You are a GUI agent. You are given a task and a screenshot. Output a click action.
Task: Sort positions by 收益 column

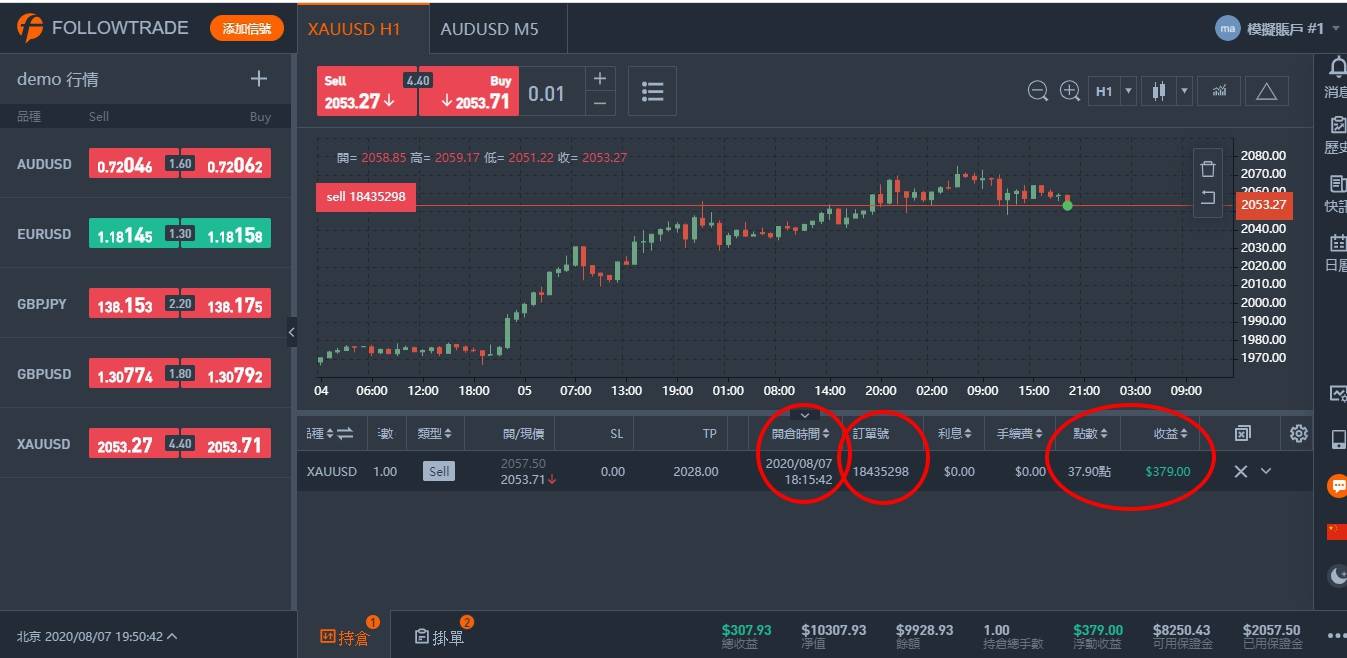tap(1170, 434)
